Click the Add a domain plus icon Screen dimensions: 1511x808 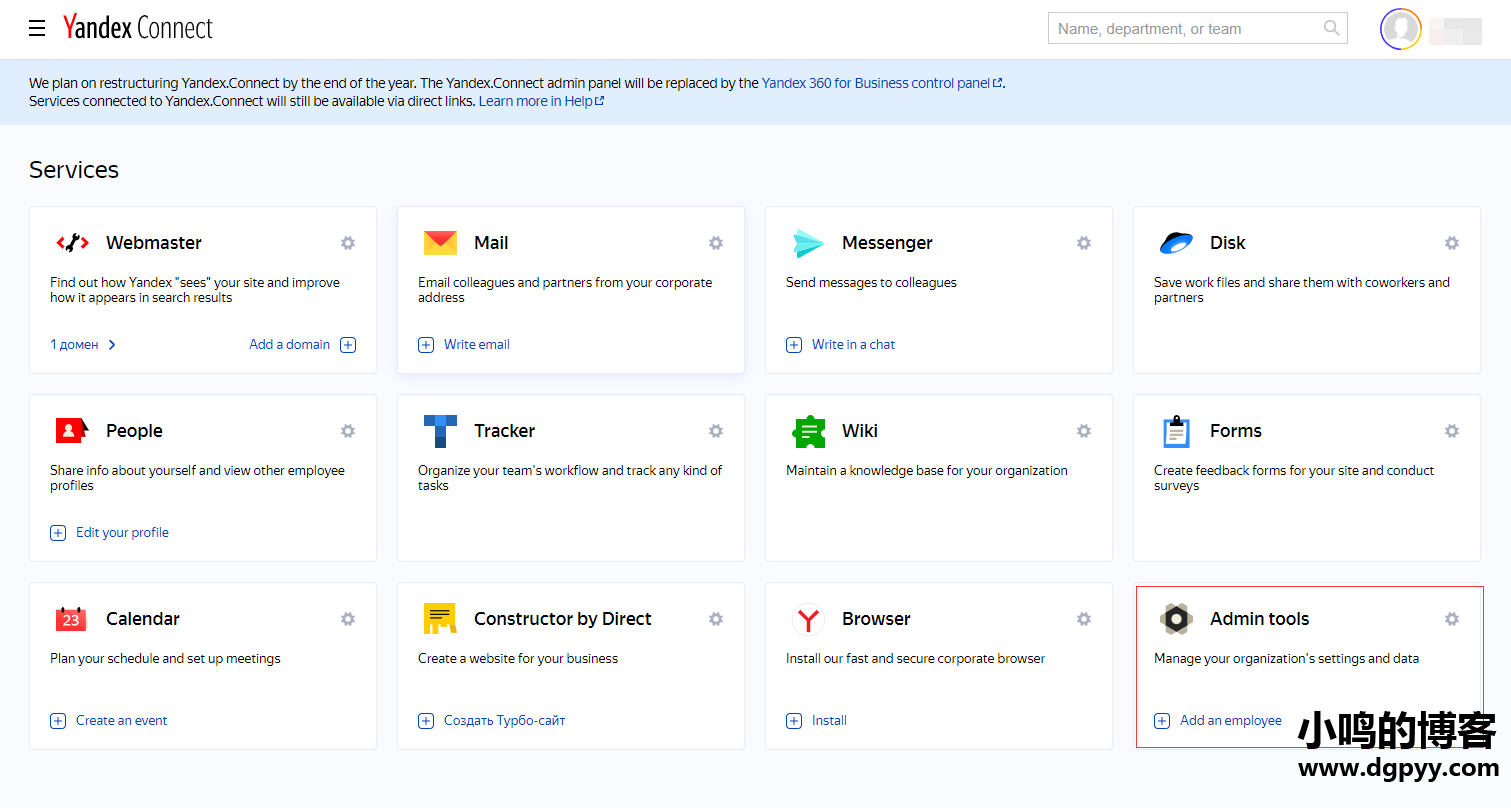click(x=348, y=345)
